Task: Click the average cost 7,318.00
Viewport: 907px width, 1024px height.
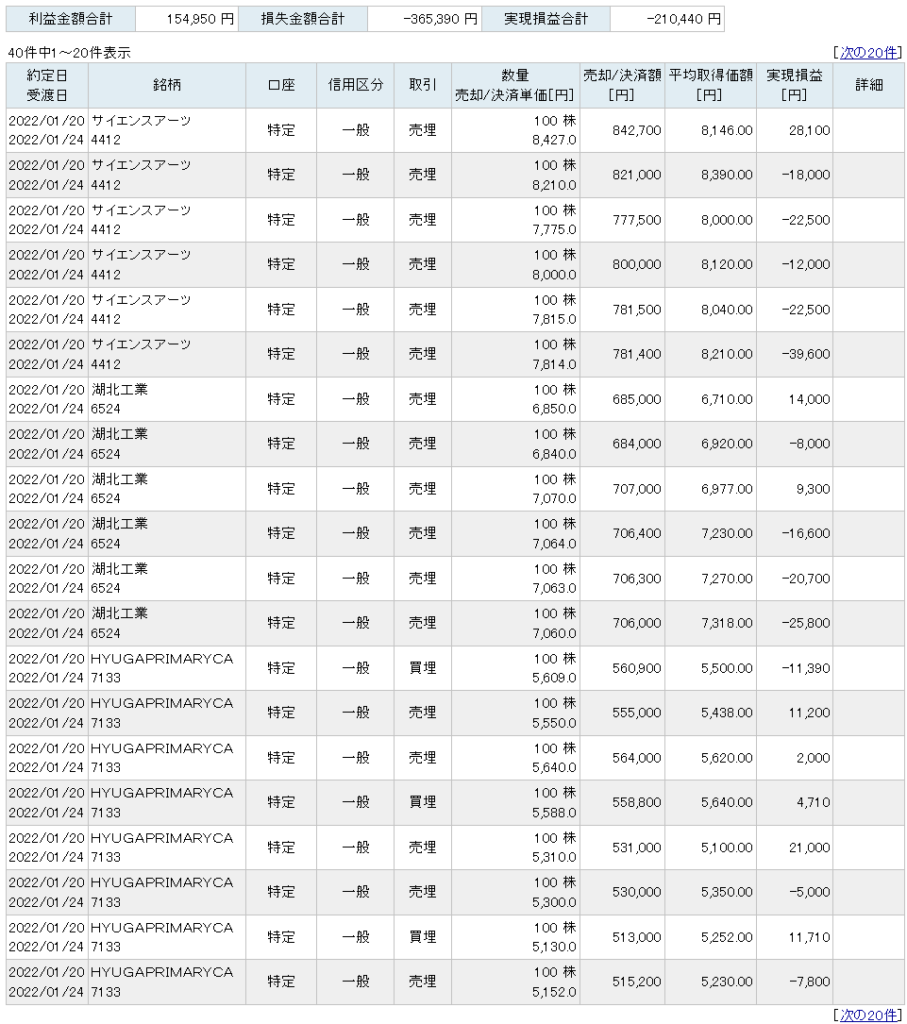Action: 727,623
